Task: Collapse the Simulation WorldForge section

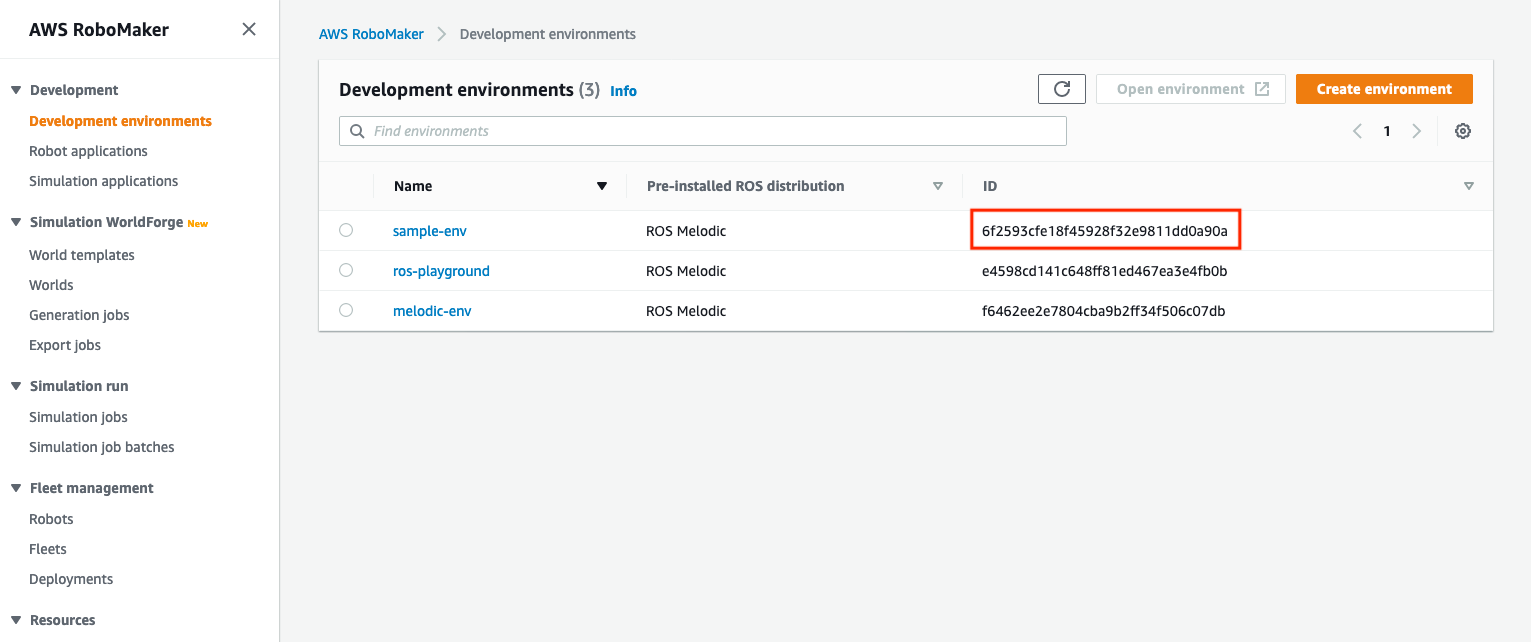Action: (16, 222)
